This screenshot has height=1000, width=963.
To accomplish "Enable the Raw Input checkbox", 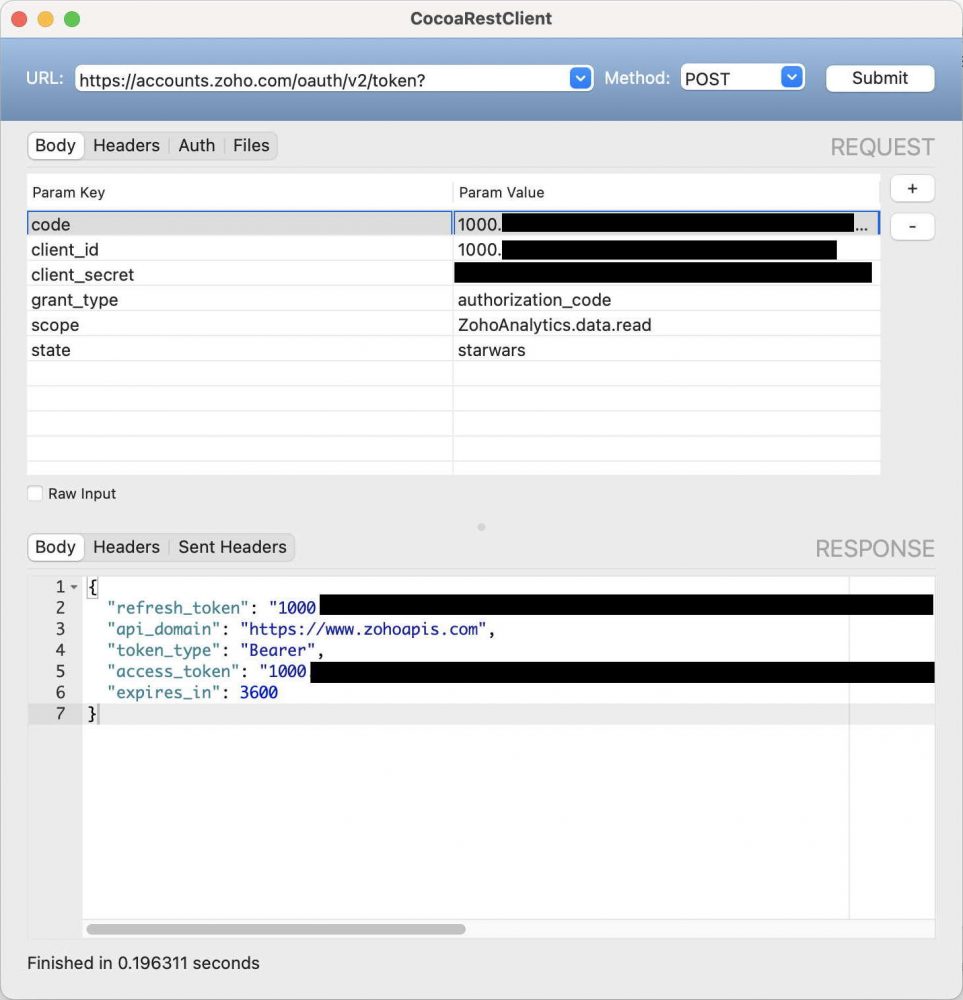I will click(35, 493).
